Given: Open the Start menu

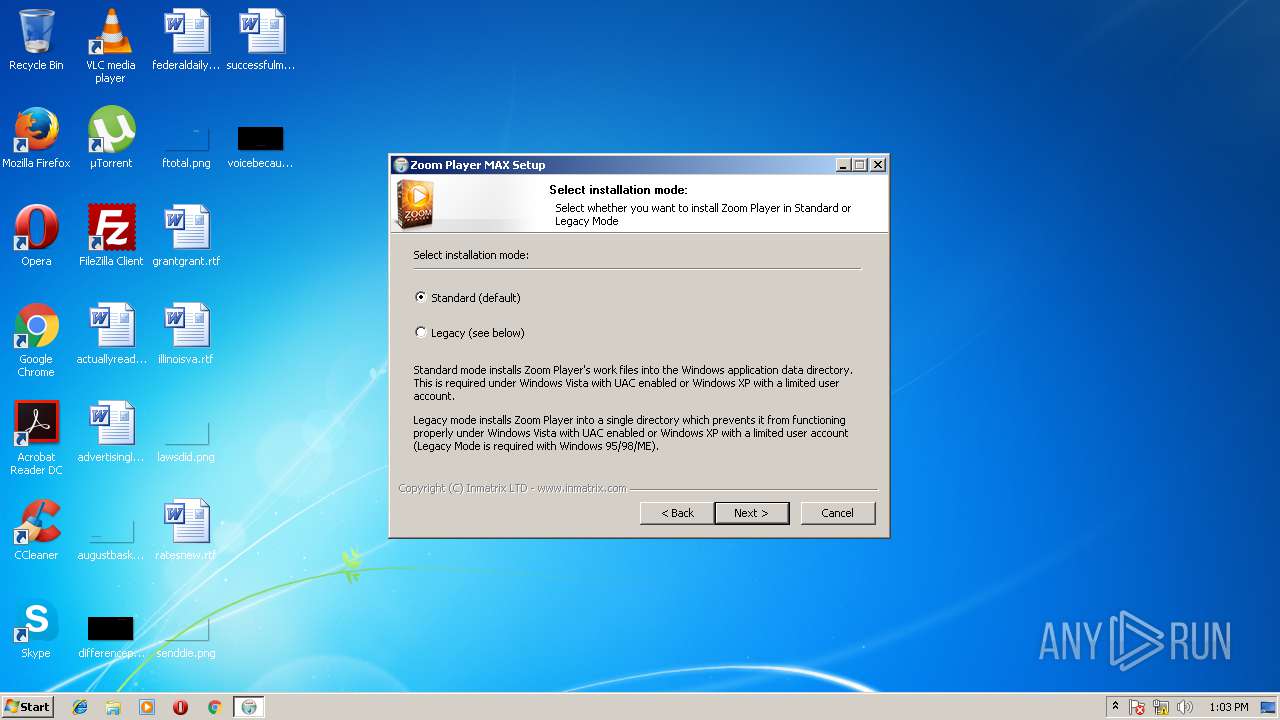Looking at the screenshot, I should tap(27, 707).
